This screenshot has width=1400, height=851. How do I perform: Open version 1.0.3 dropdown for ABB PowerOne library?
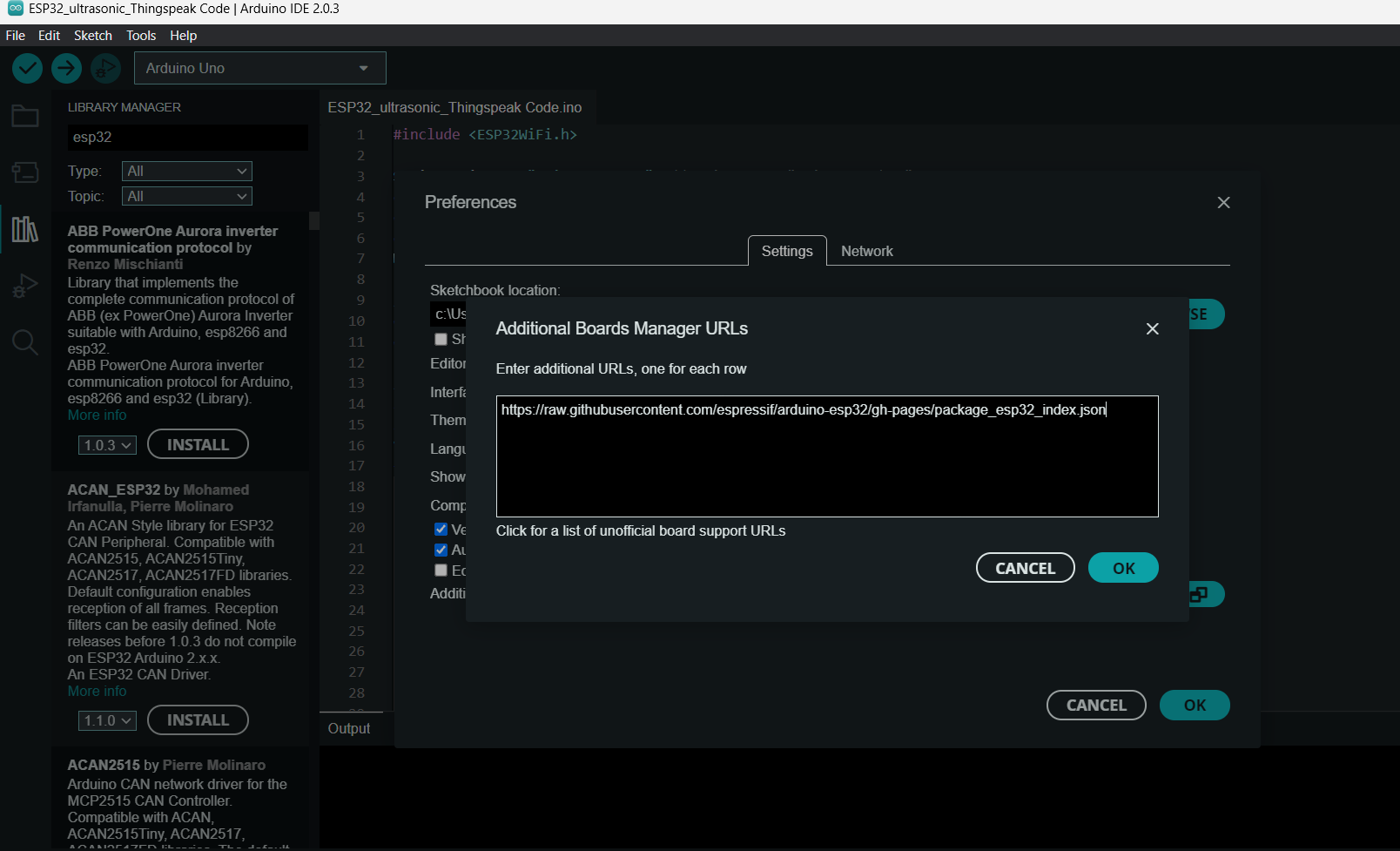coord(107,445)
